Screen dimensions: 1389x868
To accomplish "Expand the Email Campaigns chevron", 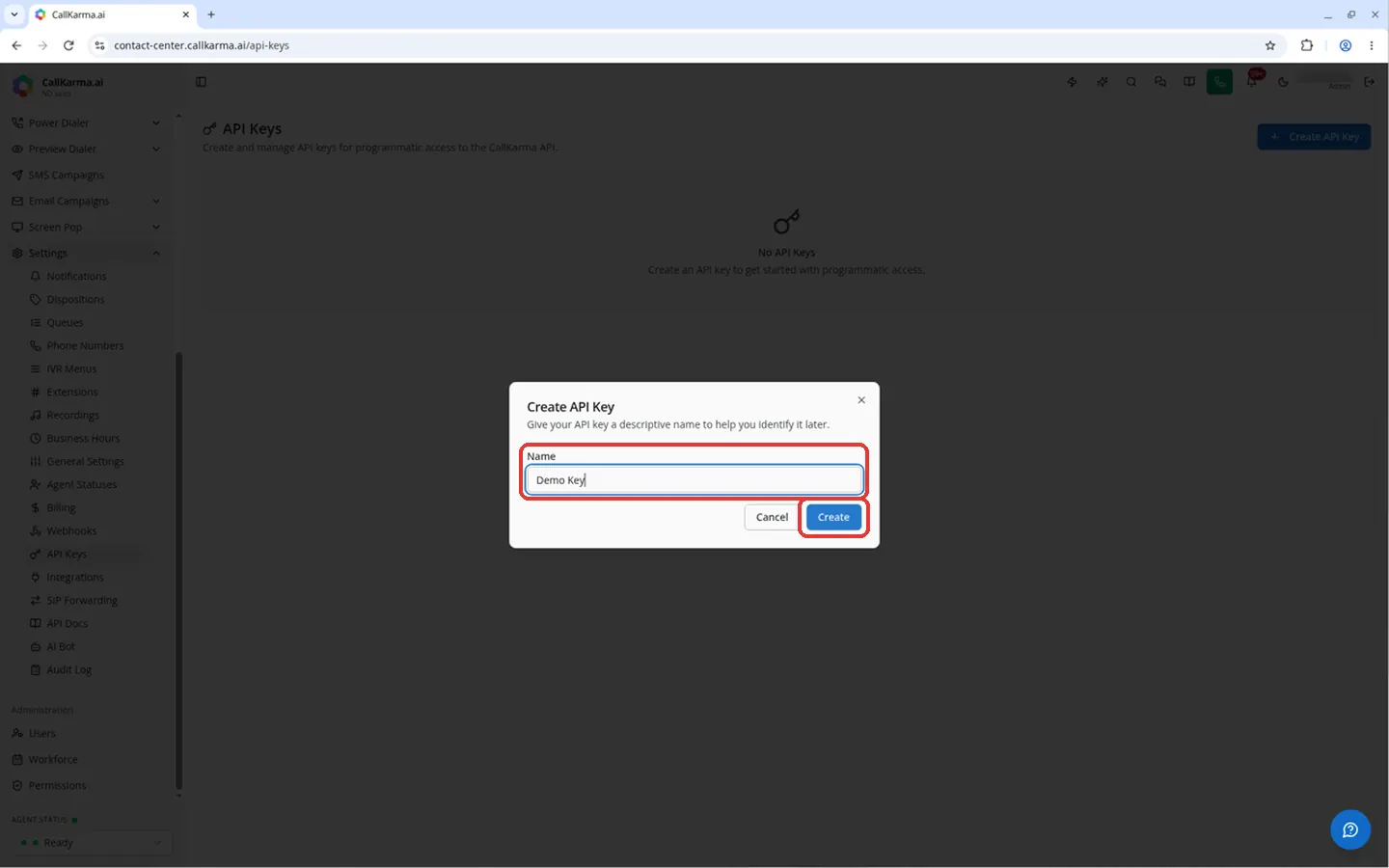I will 156,201.
